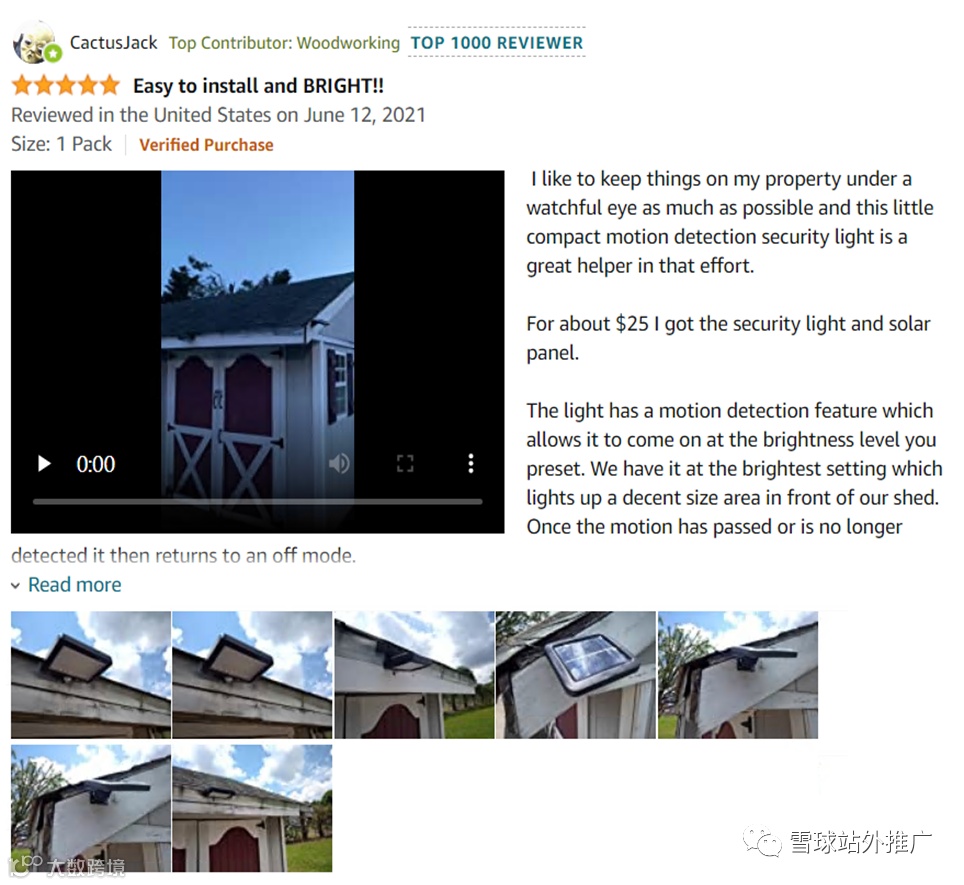This screenshot has height=885, width=964.
Task: Open fifth thumbnail of shed gable
Action: [738, 675]
